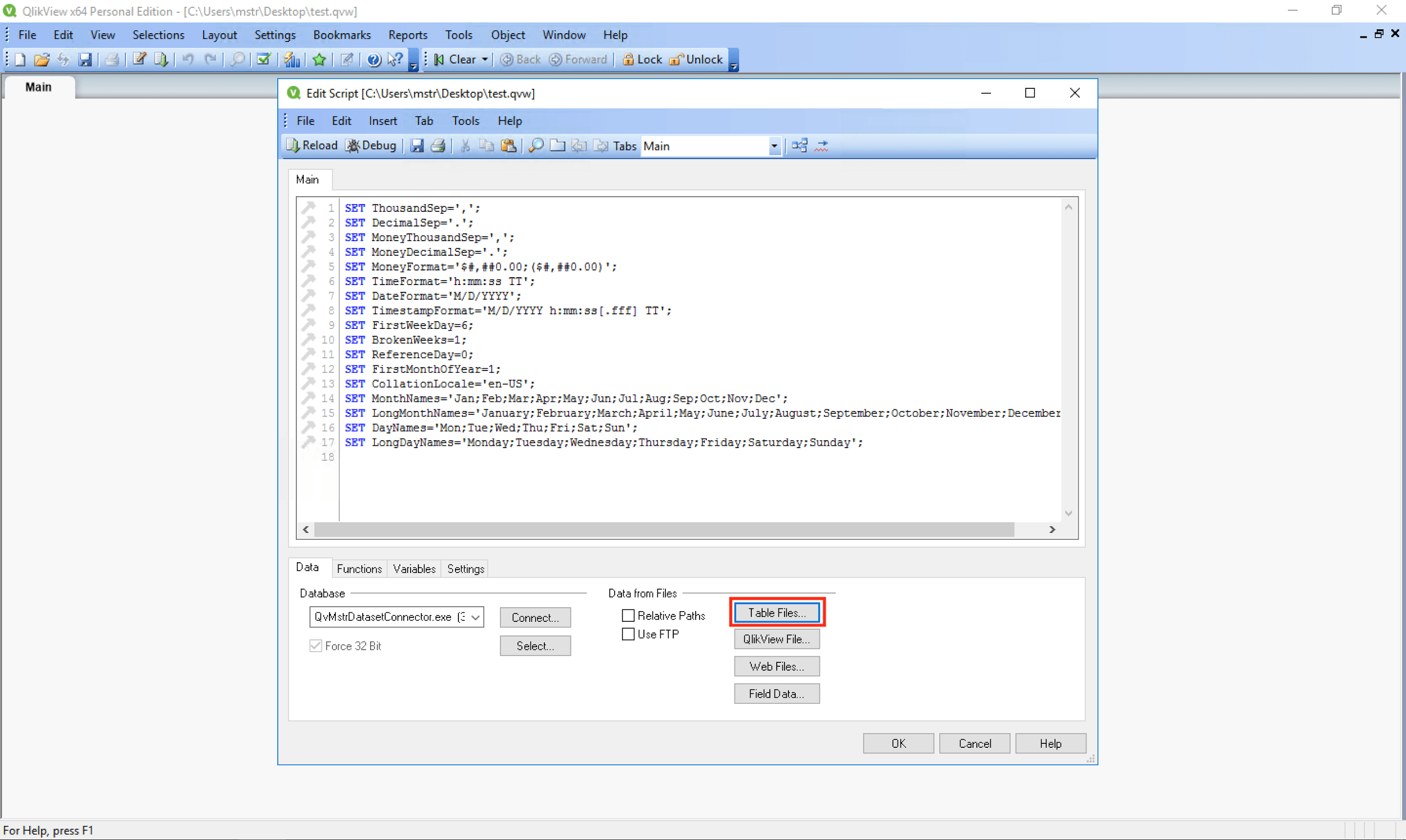Switch to the Variables tab

tap(414, 569)
